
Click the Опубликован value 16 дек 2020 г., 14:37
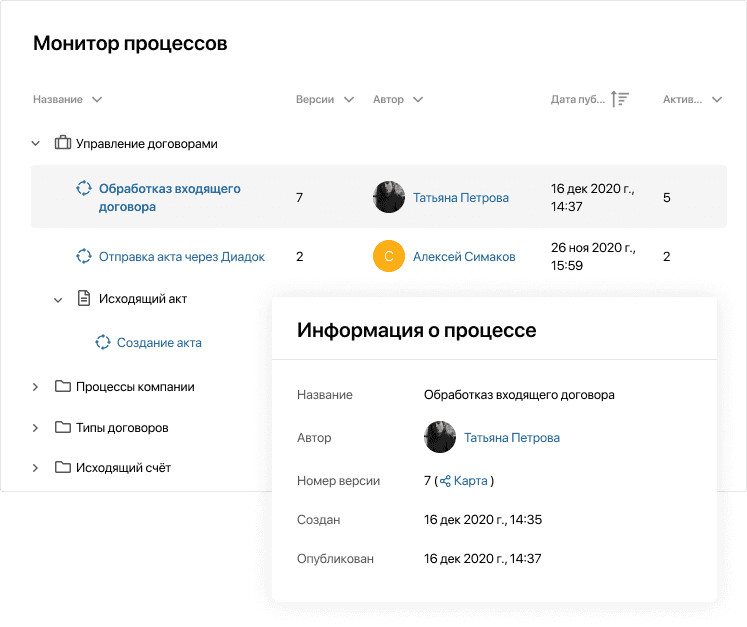pos(483,559)
